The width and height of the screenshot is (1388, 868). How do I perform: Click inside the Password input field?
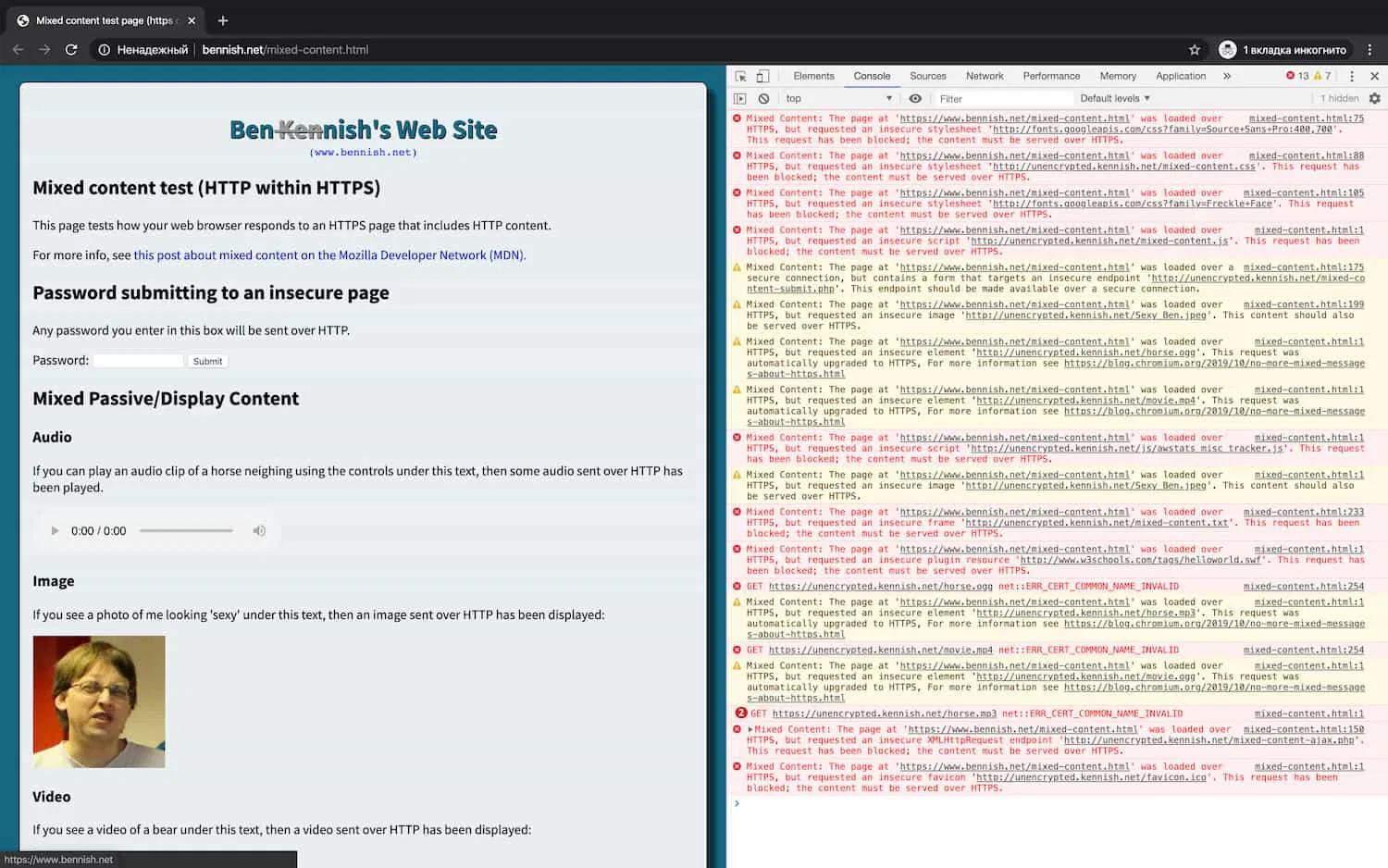137,360
